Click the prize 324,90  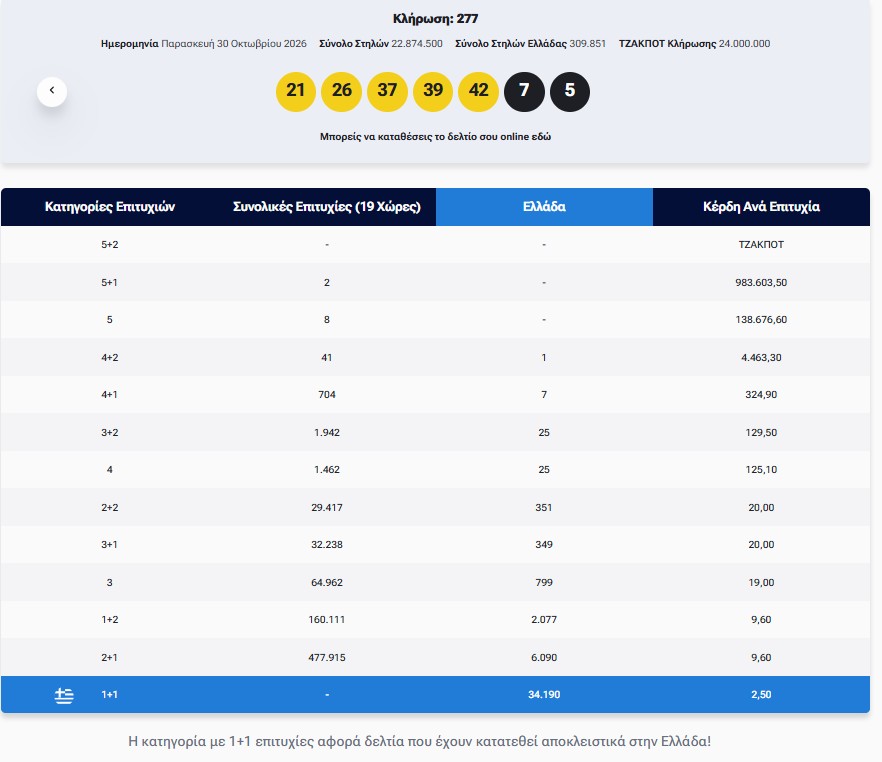761,395
